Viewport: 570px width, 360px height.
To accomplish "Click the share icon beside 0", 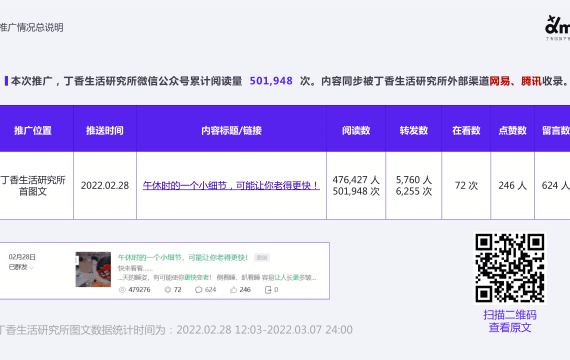I will [x=268, y=290].
